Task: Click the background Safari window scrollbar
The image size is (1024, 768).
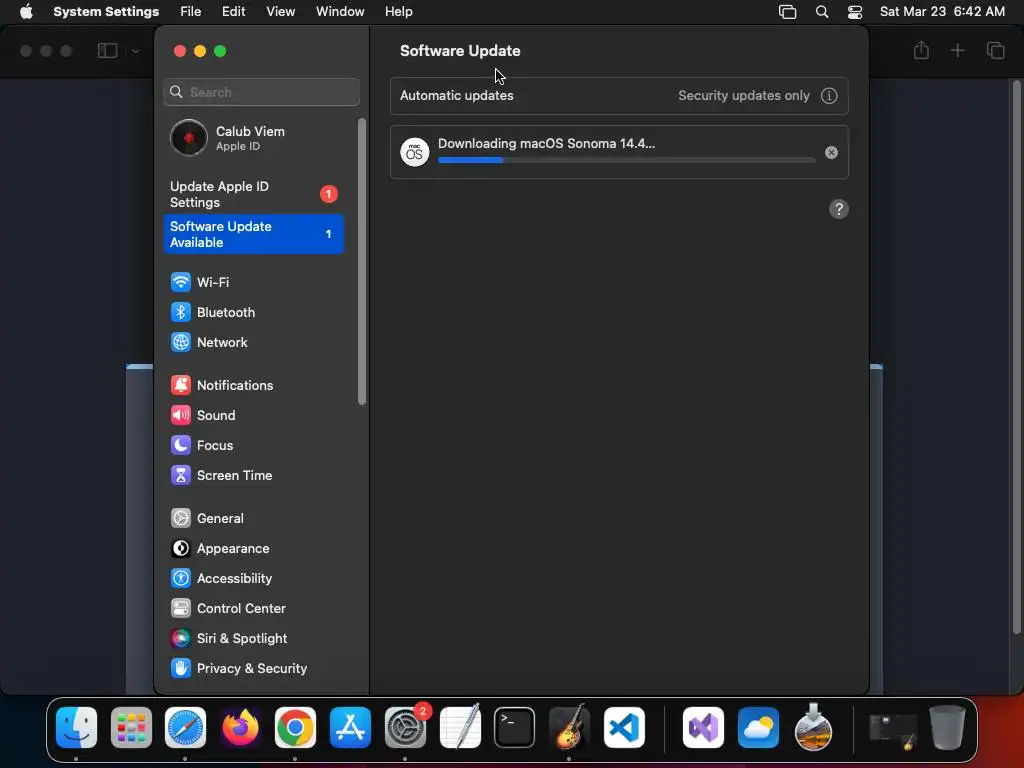Action: 1016,356
